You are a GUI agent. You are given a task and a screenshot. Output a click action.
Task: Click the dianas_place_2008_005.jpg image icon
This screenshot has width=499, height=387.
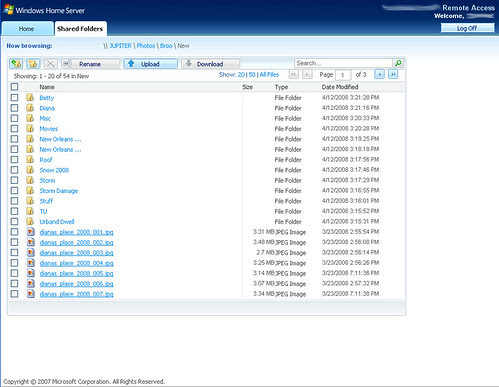coord(31,273)
